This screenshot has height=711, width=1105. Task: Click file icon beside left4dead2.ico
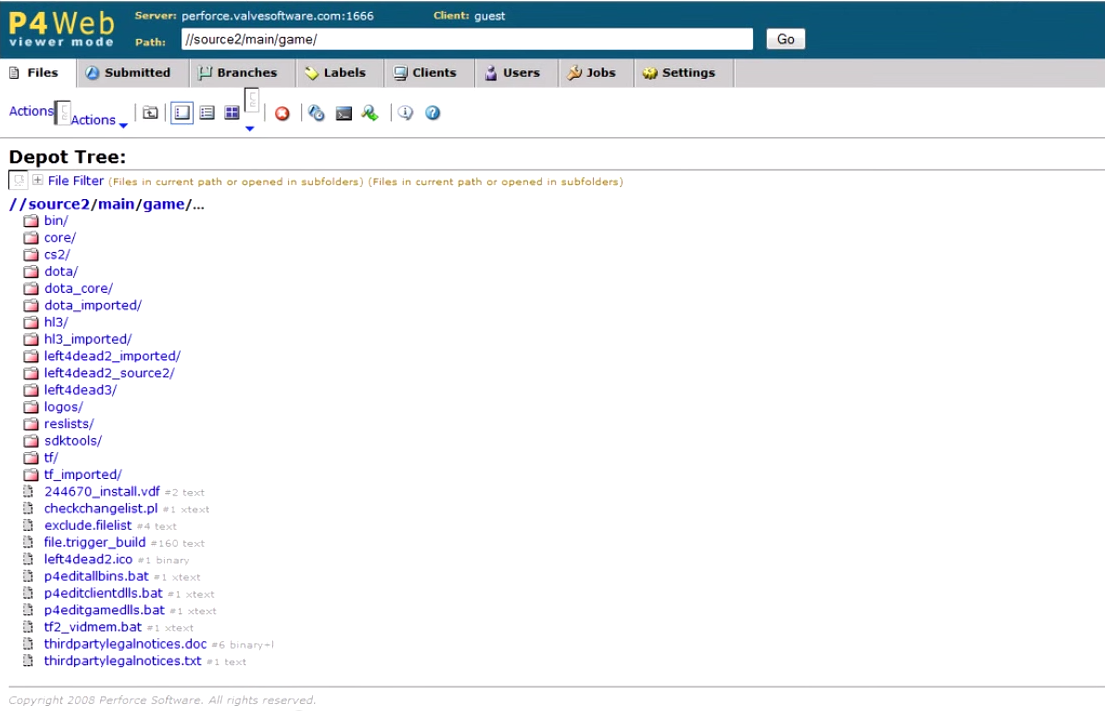(x=28, y=559)
